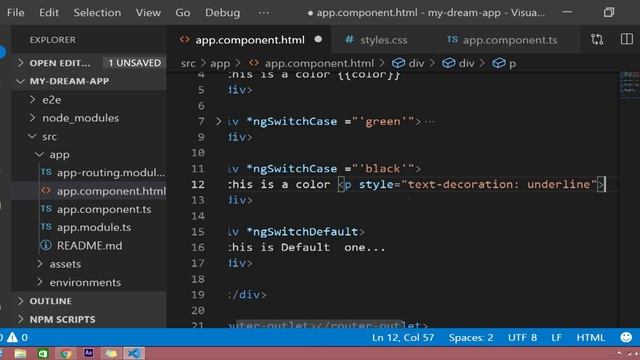
Task: Click the HTML file icon on app.component.html tab
Action: pyautogui.click(x=184, y=40)
